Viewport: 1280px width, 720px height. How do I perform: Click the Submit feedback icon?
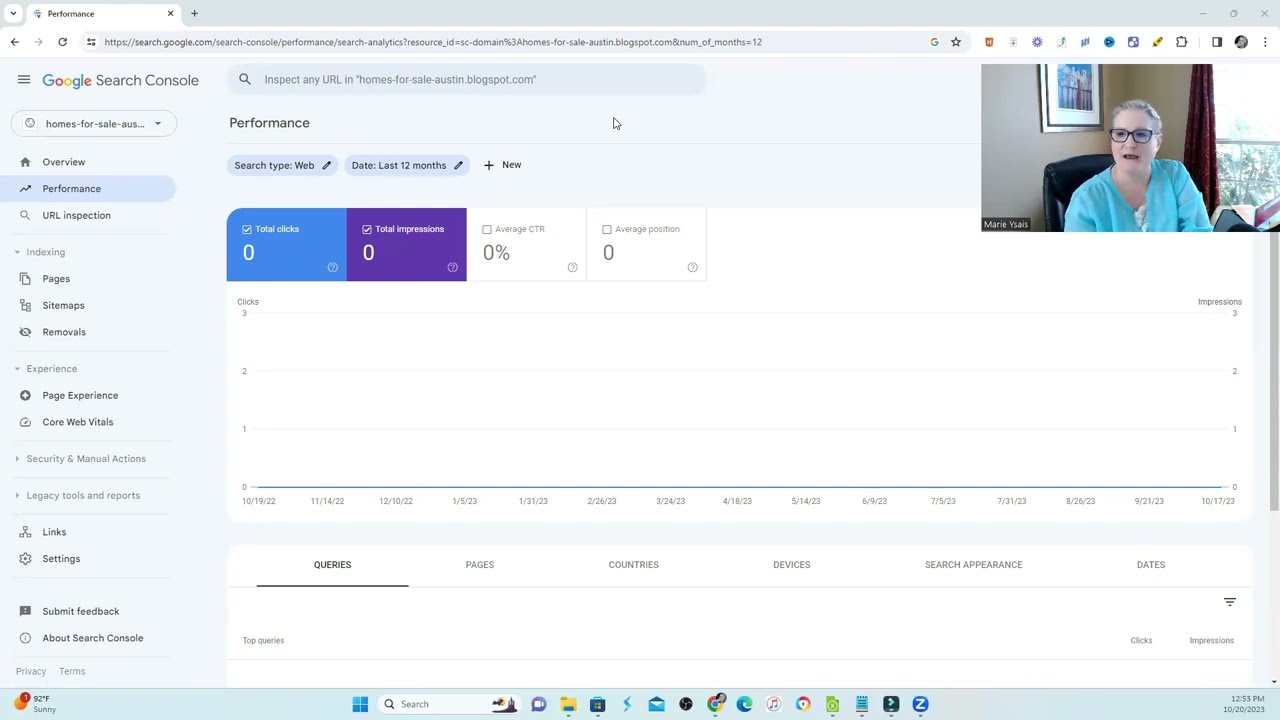click(25, 611)
